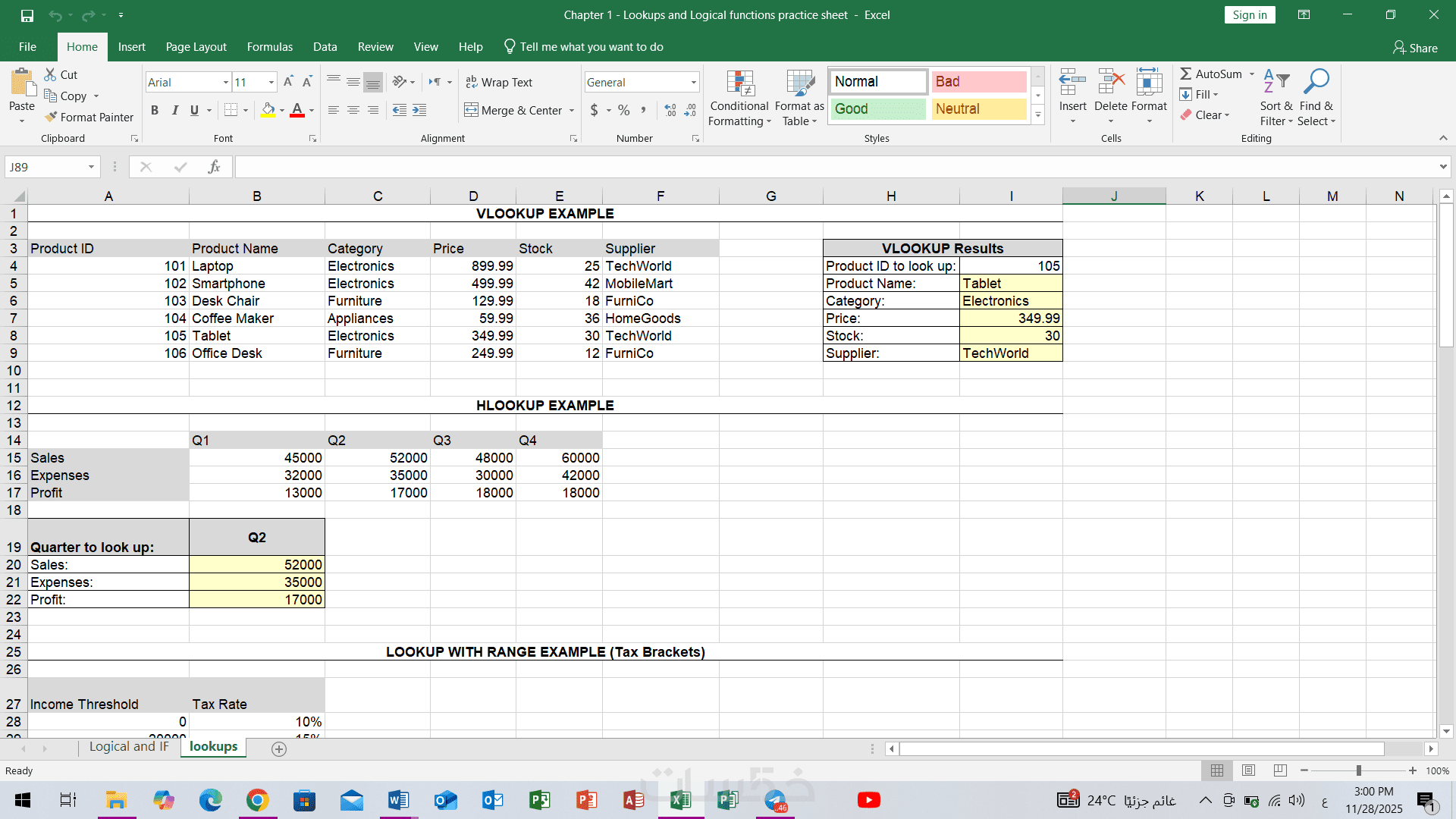This screenshot has height=819, width=1456.
Task: Click the Format Painter brush icon
Action: (x=52, y=117)
